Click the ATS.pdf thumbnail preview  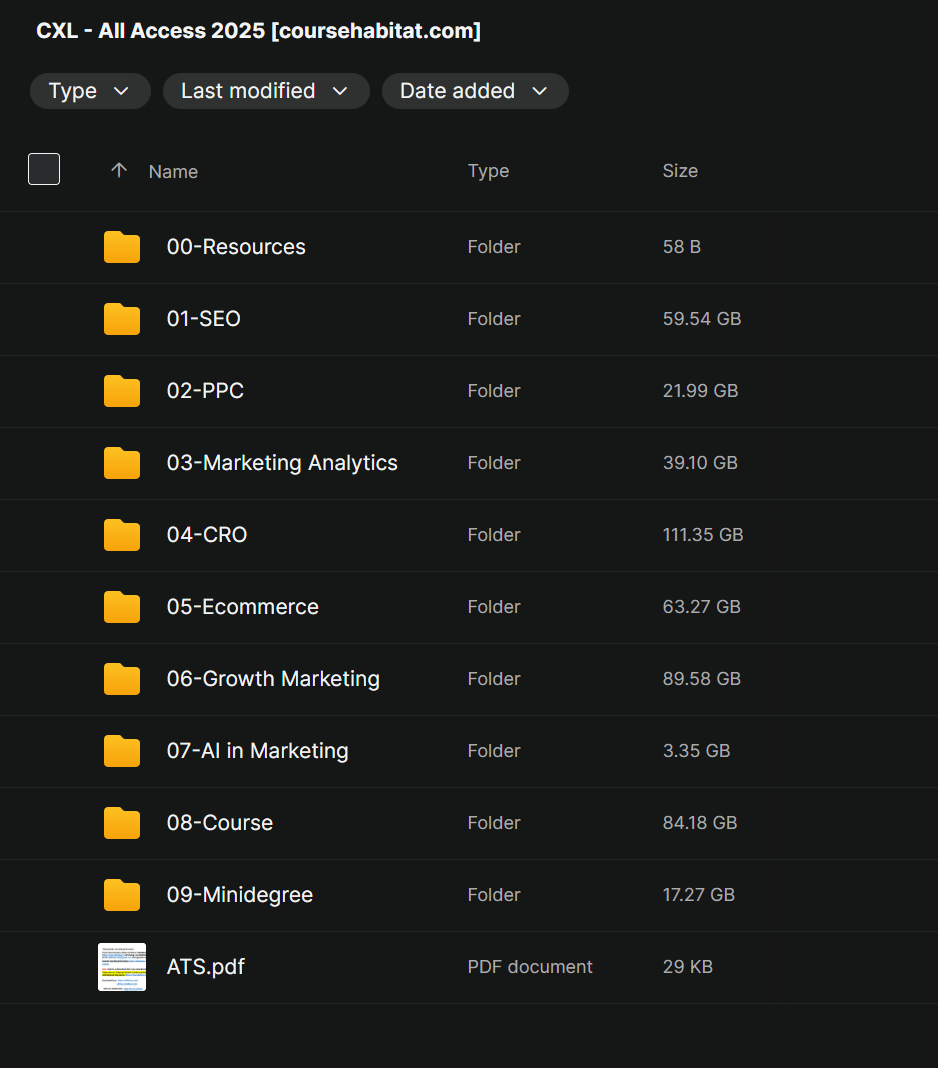(122, 967)
